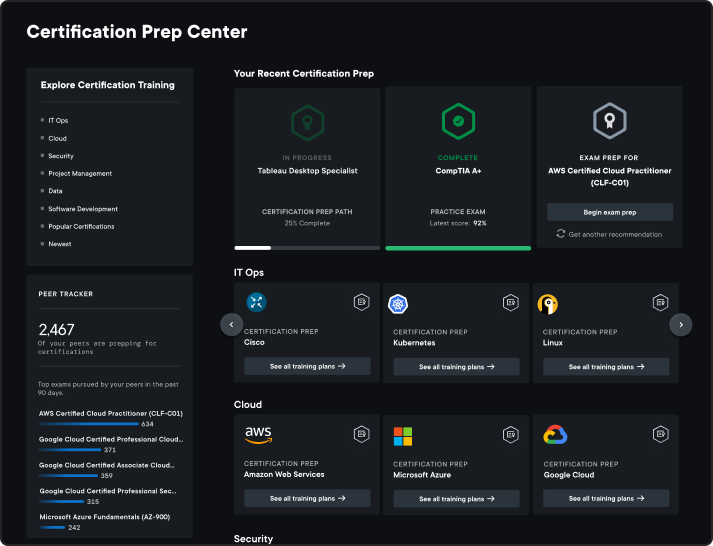Click AWS Certified Cloud Practitioner peer tracker bar
Screen dimensions: 713x546
point(88,424)
